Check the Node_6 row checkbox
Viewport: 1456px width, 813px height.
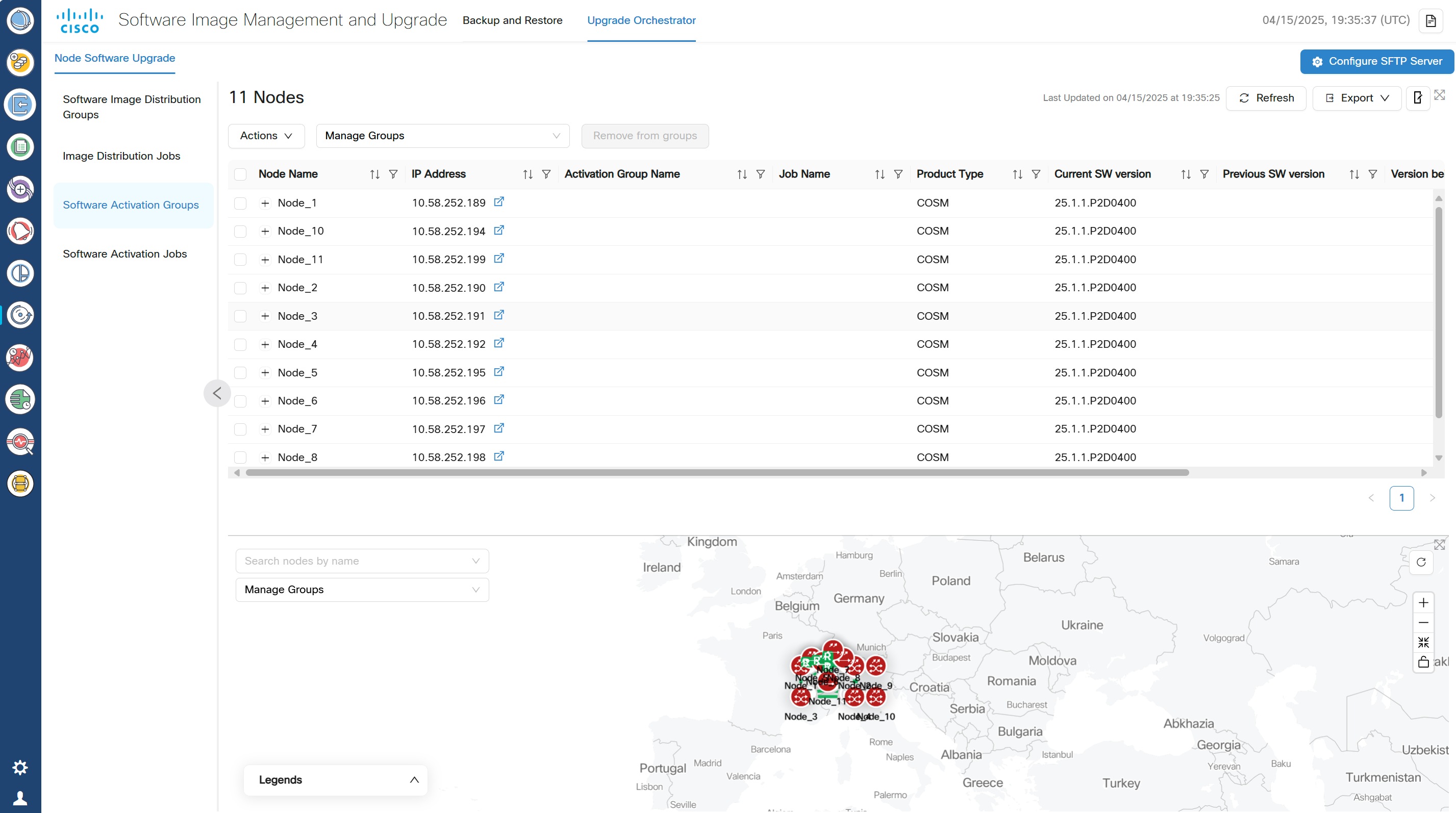240,400
